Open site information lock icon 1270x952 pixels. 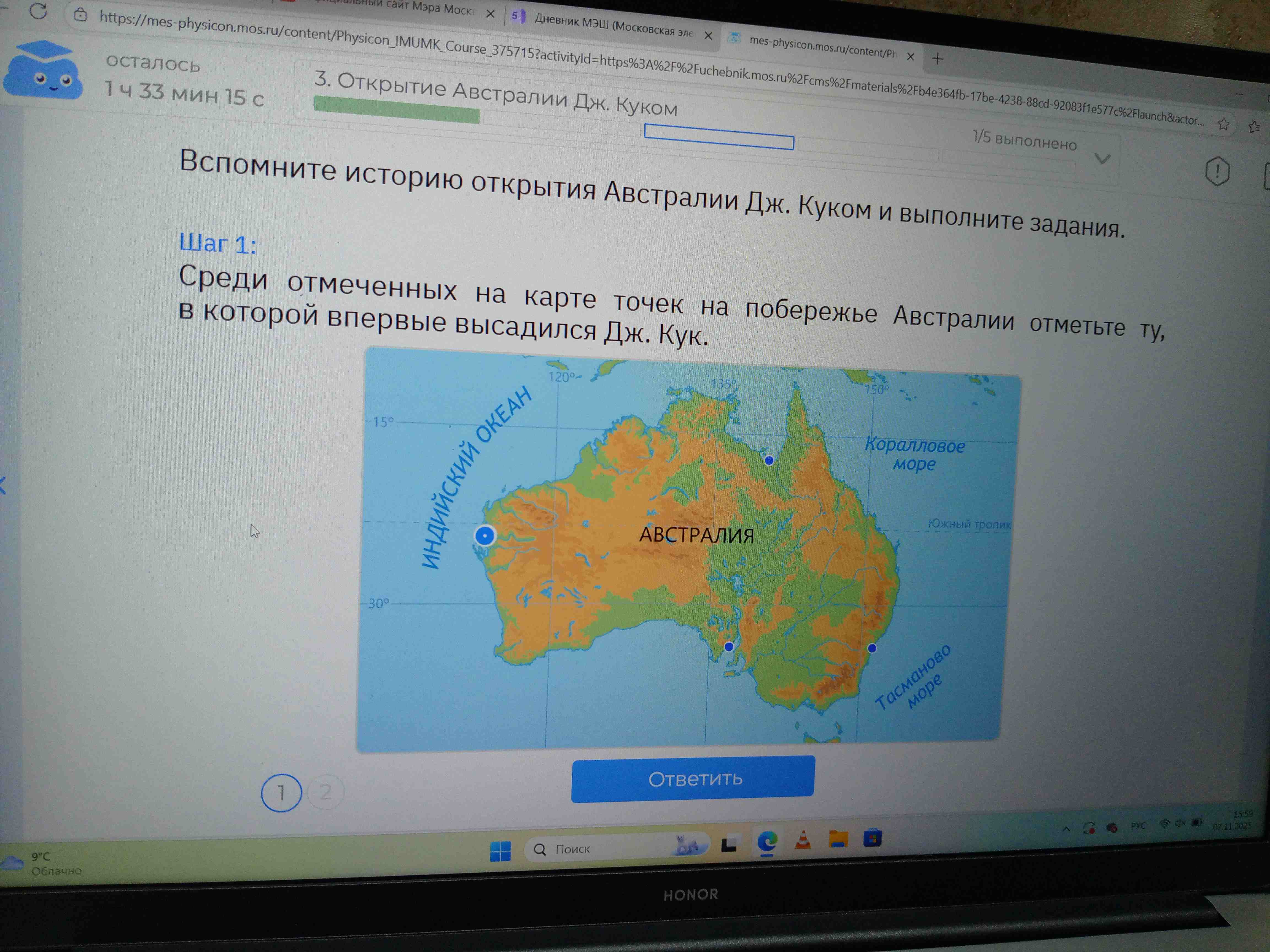point(80,14)
